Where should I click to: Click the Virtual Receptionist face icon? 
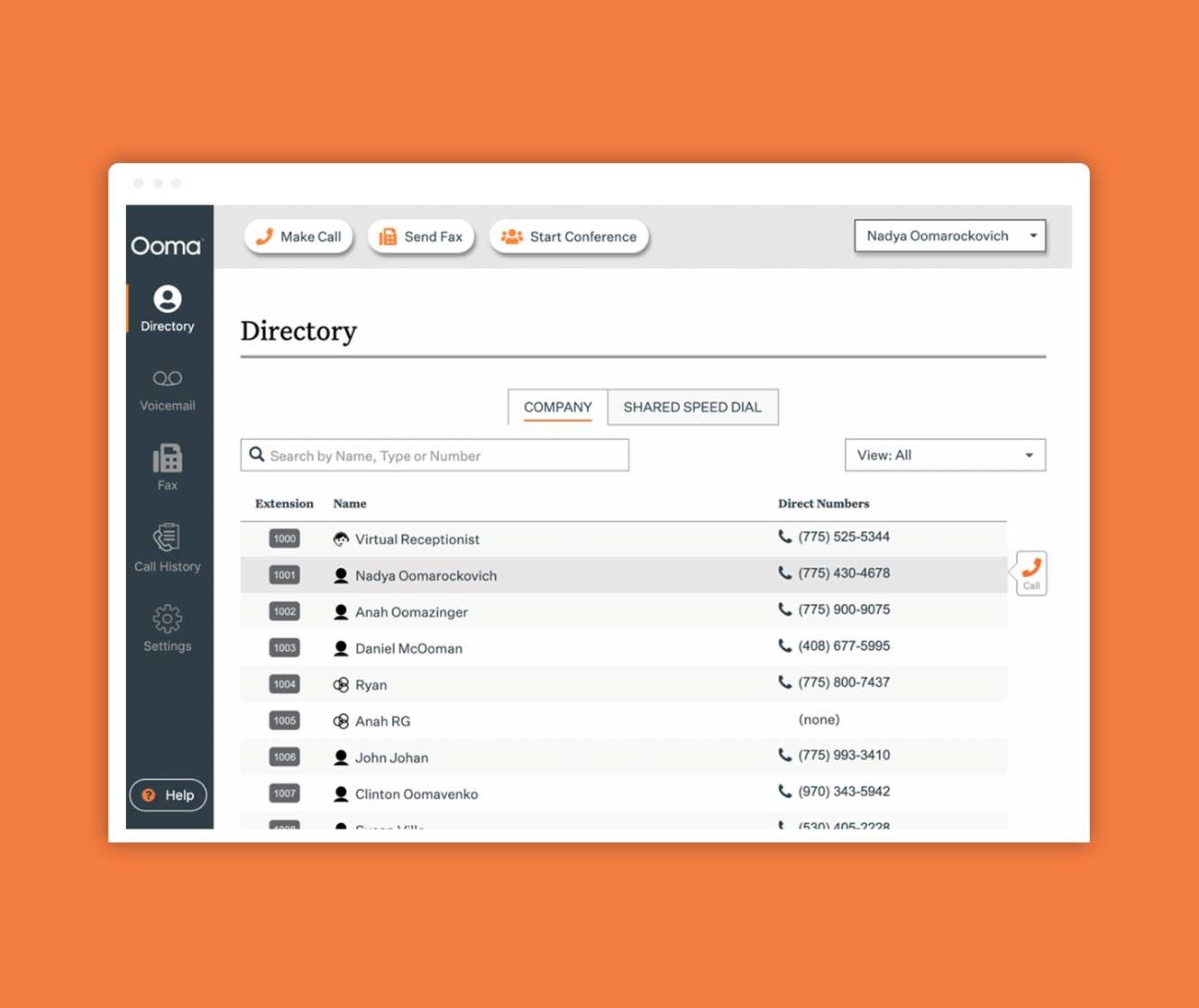[341, 538]
